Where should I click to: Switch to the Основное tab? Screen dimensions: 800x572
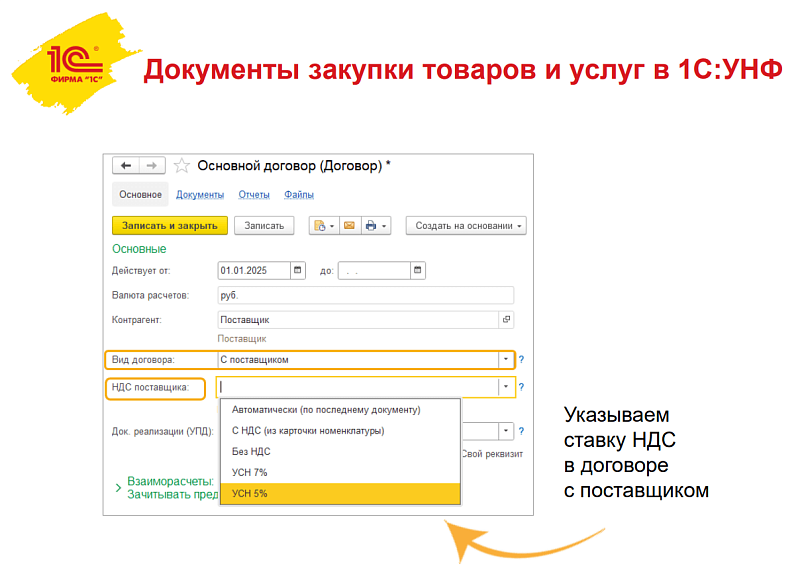point(140,194)
